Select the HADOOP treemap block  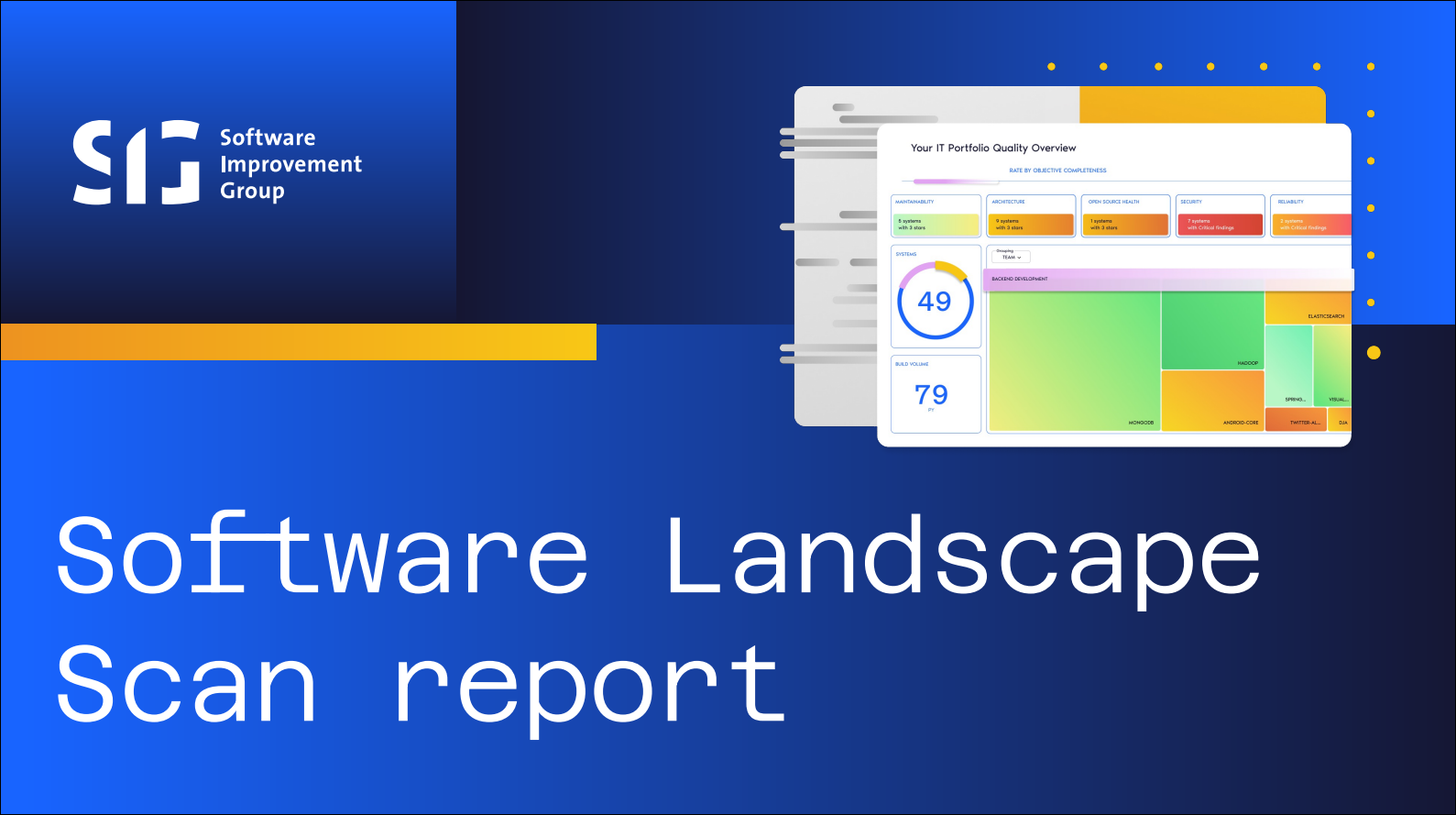point(1211,330)
